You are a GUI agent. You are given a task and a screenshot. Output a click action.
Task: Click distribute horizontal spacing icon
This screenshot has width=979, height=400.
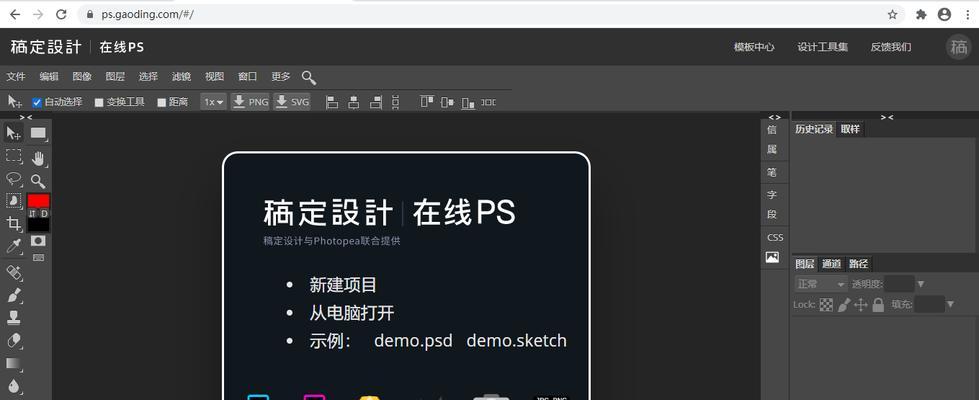488,102
